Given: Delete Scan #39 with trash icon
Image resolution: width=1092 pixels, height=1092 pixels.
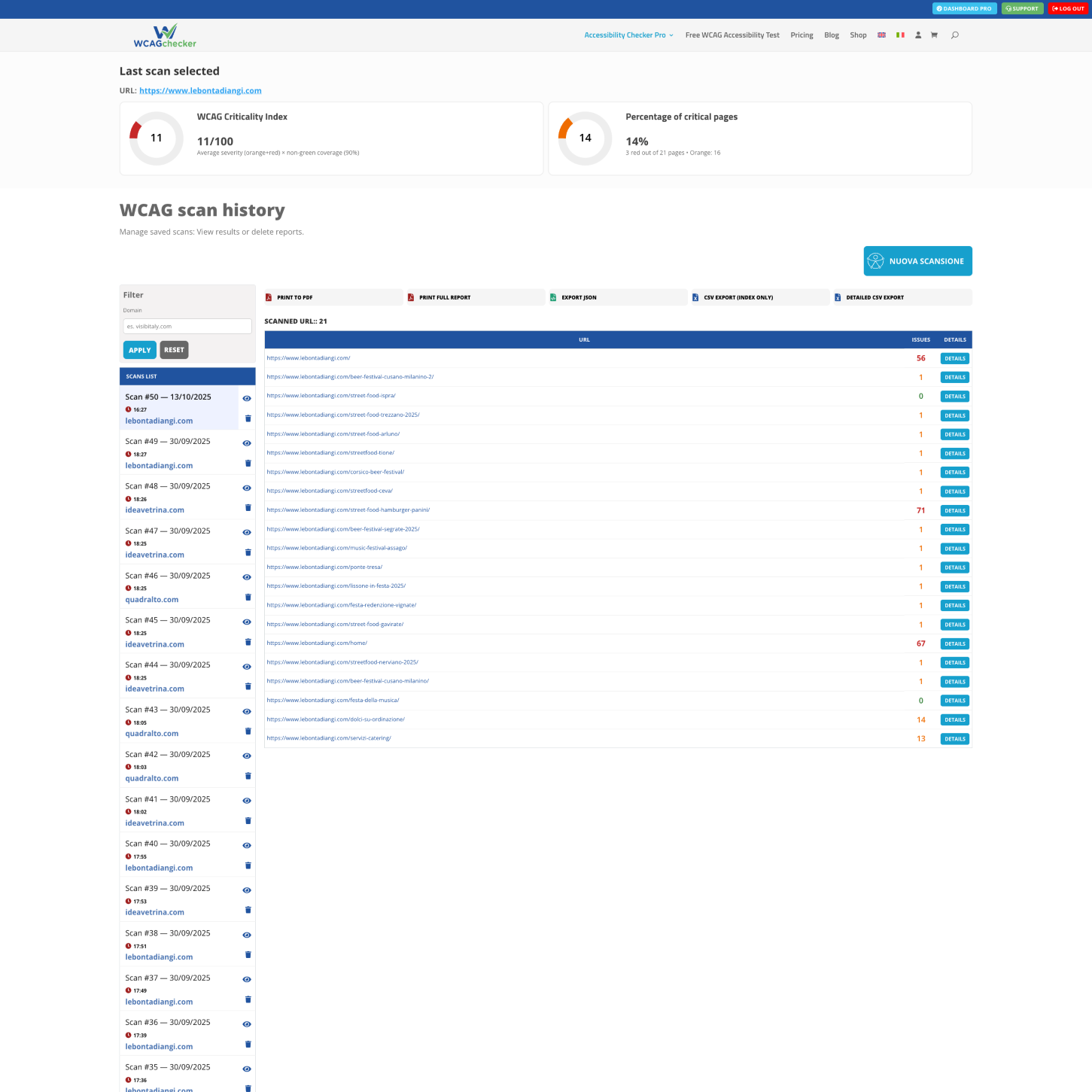Looking at the screenshot, I should pos(248,910).
